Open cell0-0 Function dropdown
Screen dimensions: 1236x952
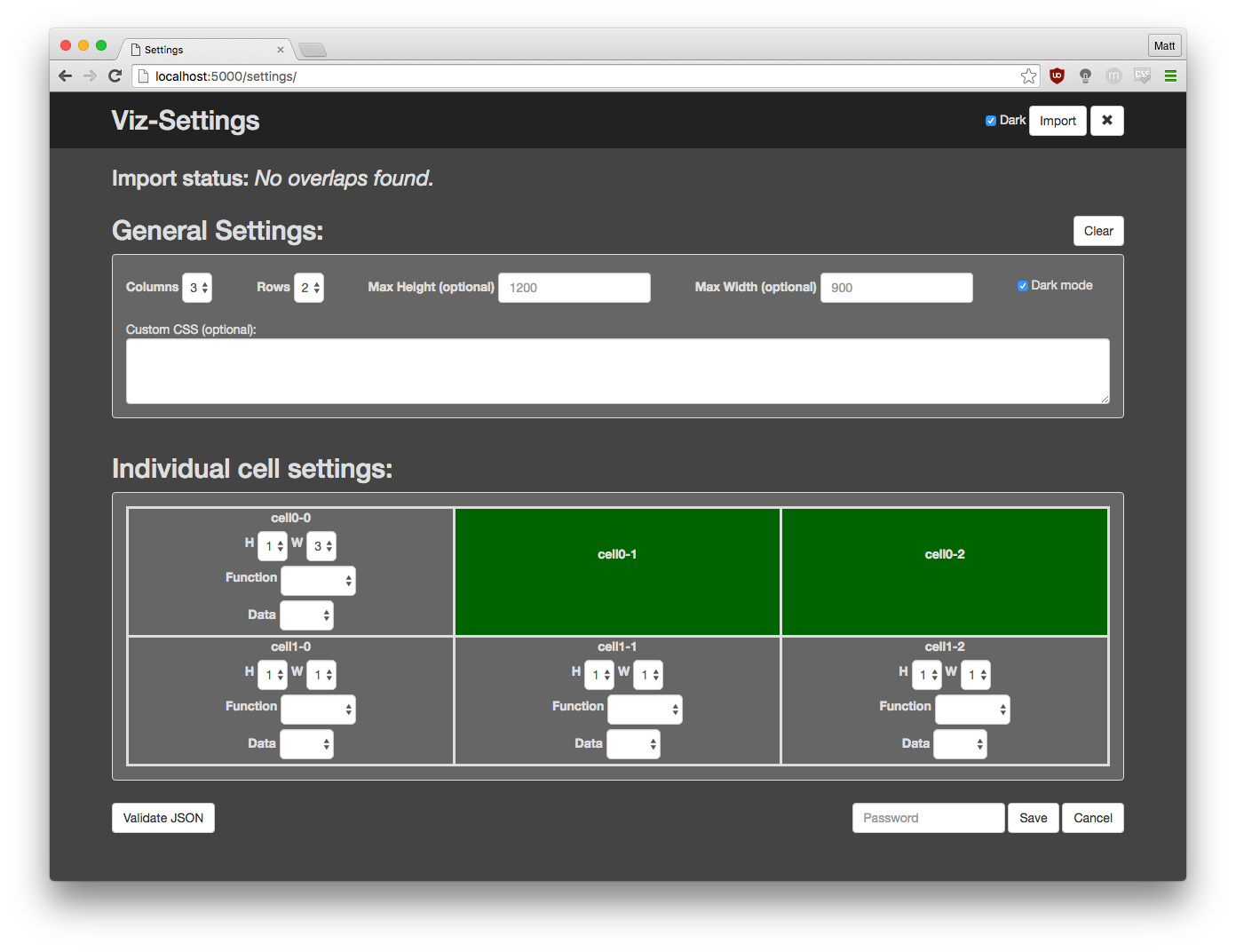318,581
